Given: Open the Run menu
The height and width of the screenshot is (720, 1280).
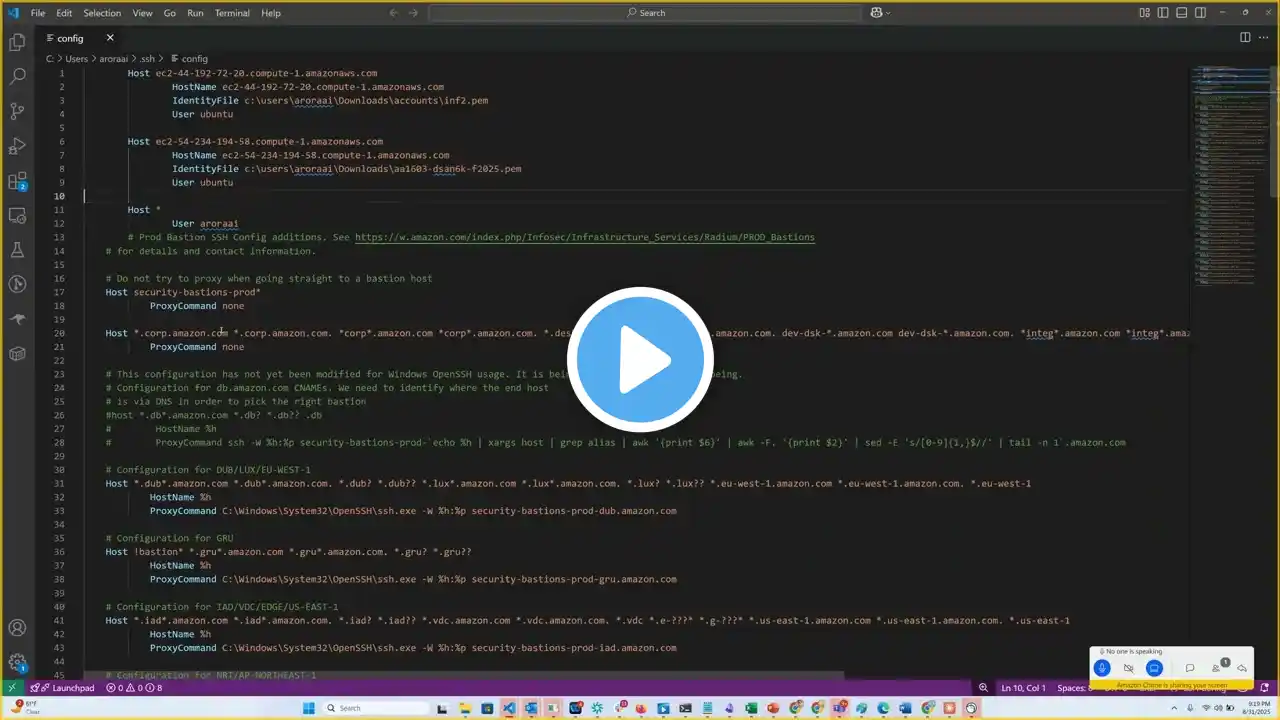Looking at the screenshot, I should (195, 13).
